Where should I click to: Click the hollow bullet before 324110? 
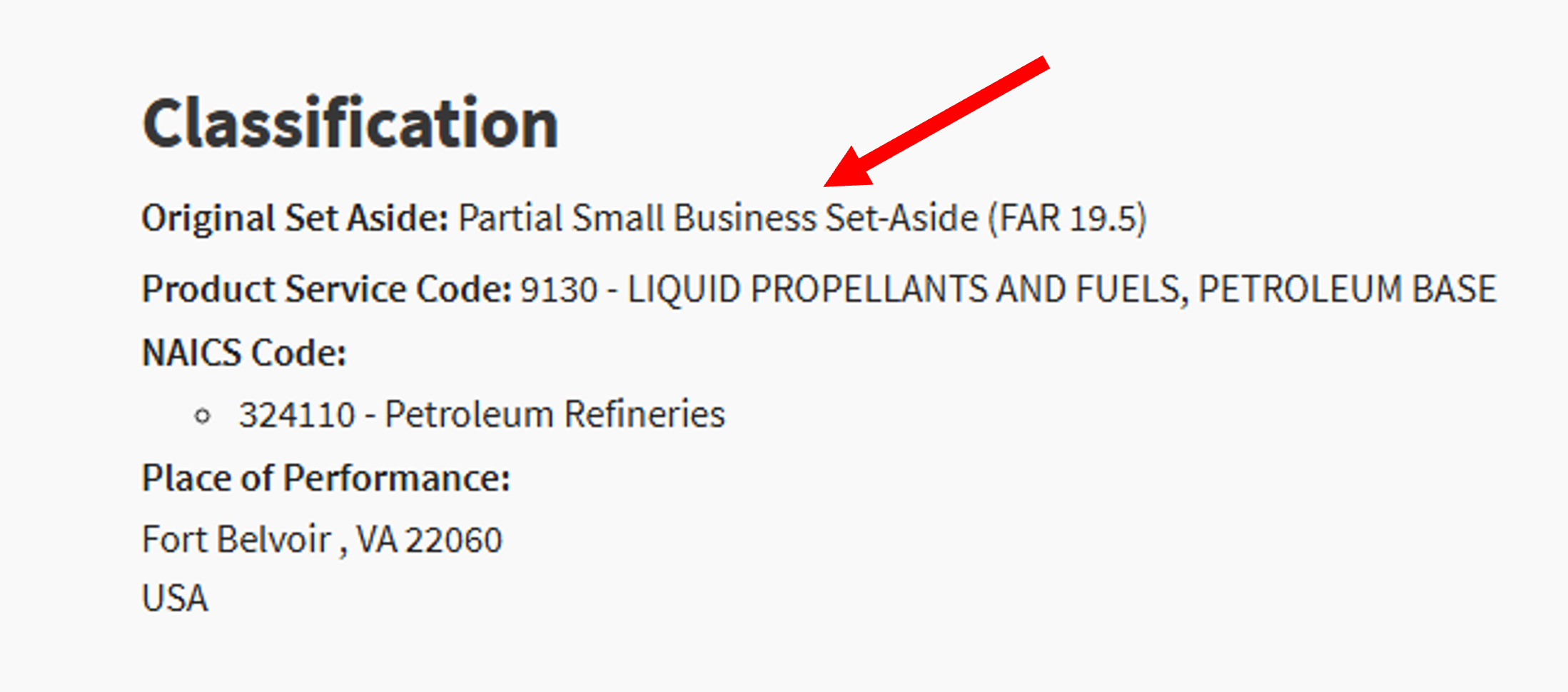tap(203, 416)
